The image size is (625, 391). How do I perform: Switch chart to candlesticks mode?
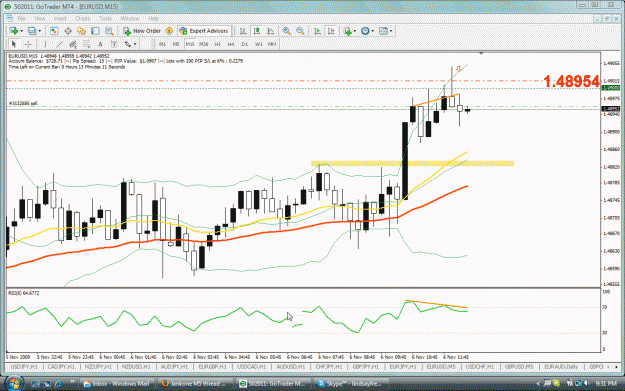tap(257, 31)
